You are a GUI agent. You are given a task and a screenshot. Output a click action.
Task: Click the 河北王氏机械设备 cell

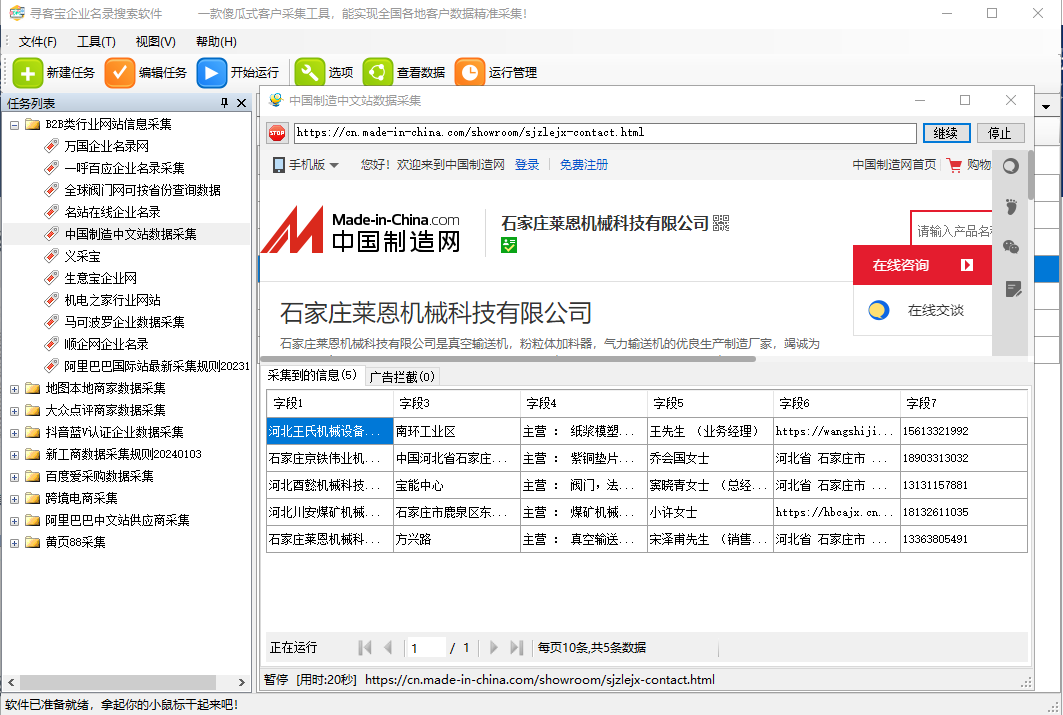pos(329,431)
